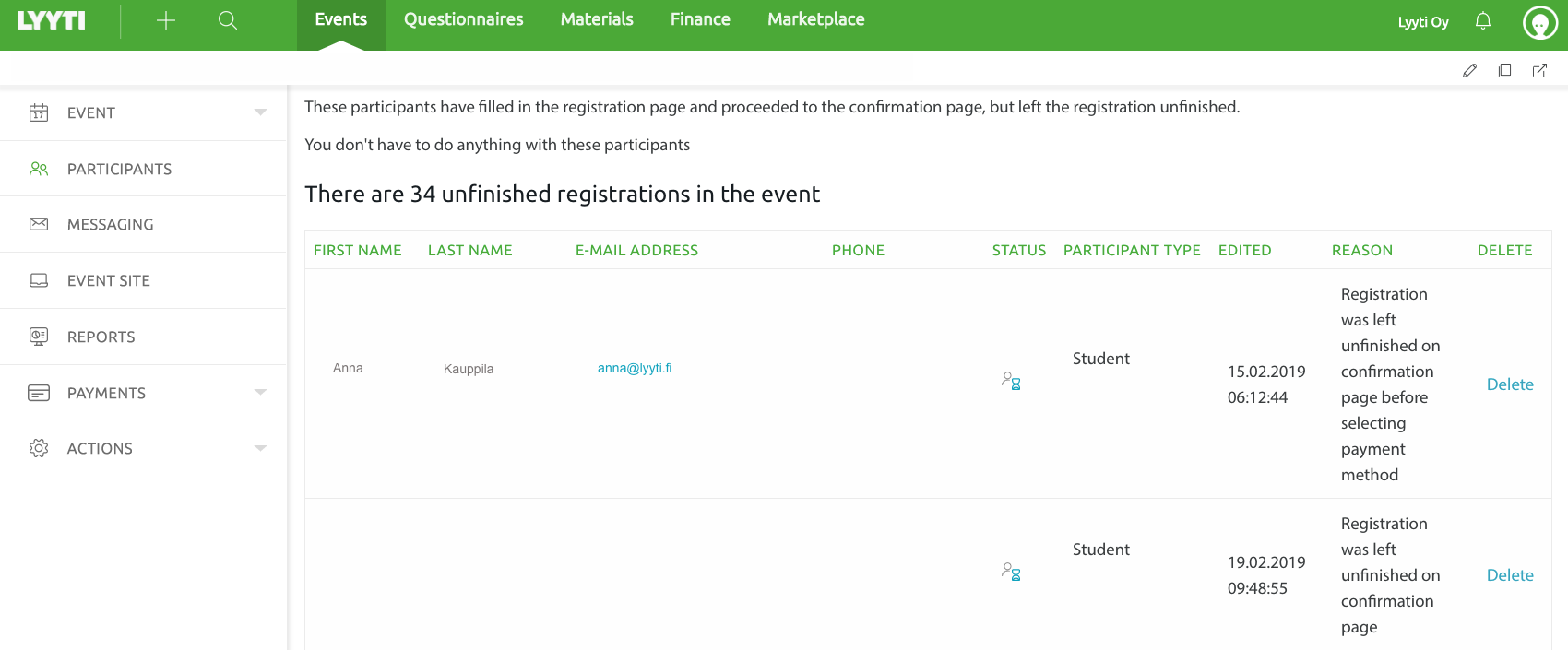Sort by PHONE column header

(x=858, y=250)
